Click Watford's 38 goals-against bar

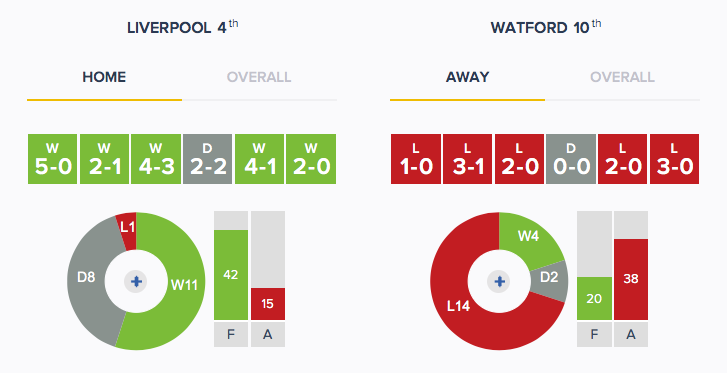631,279
